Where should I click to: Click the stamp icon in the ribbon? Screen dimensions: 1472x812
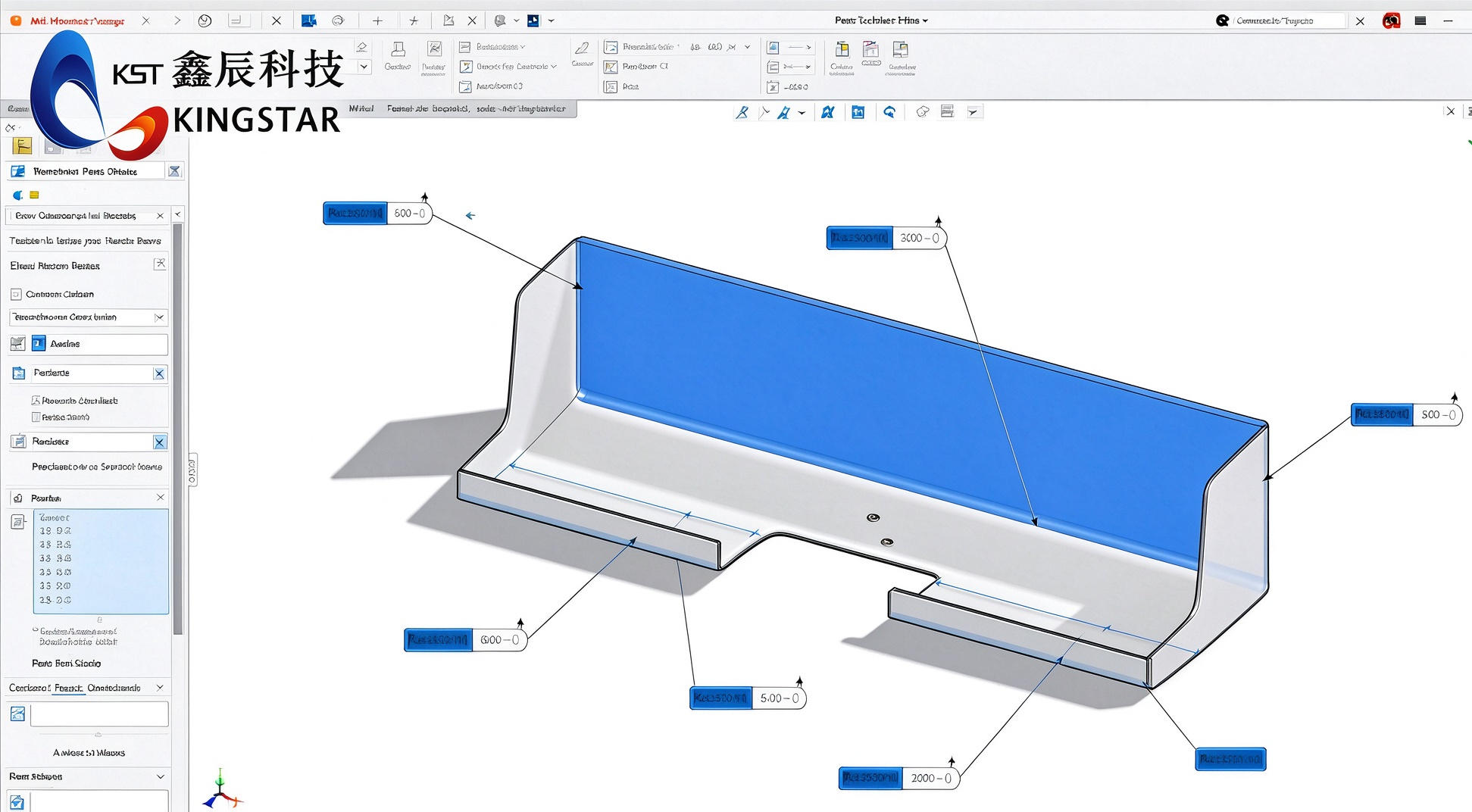pyautogui.click(x=398, y=50)
